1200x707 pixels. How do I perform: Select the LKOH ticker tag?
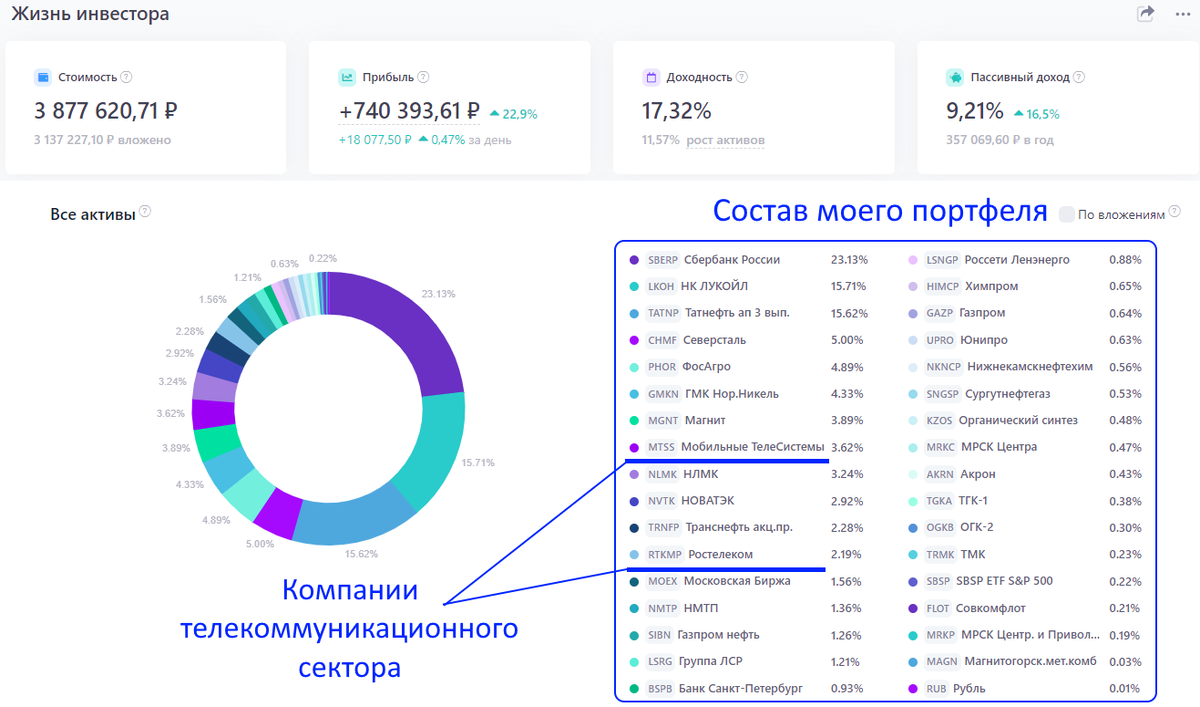point(661,286)
